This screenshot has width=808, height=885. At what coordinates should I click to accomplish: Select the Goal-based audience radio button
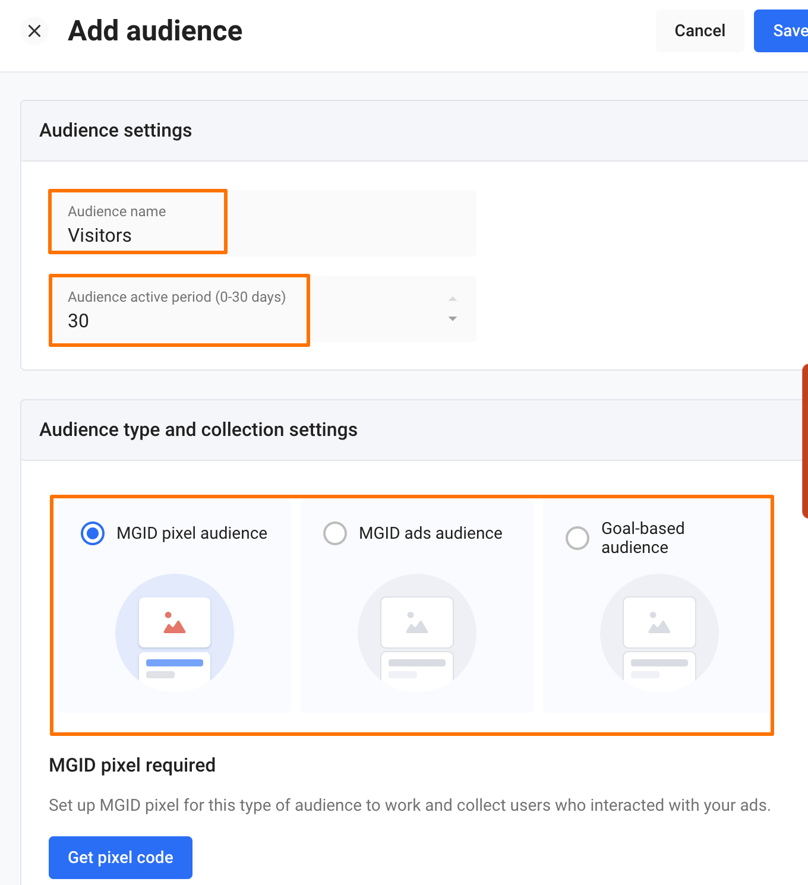coord(577,538)
